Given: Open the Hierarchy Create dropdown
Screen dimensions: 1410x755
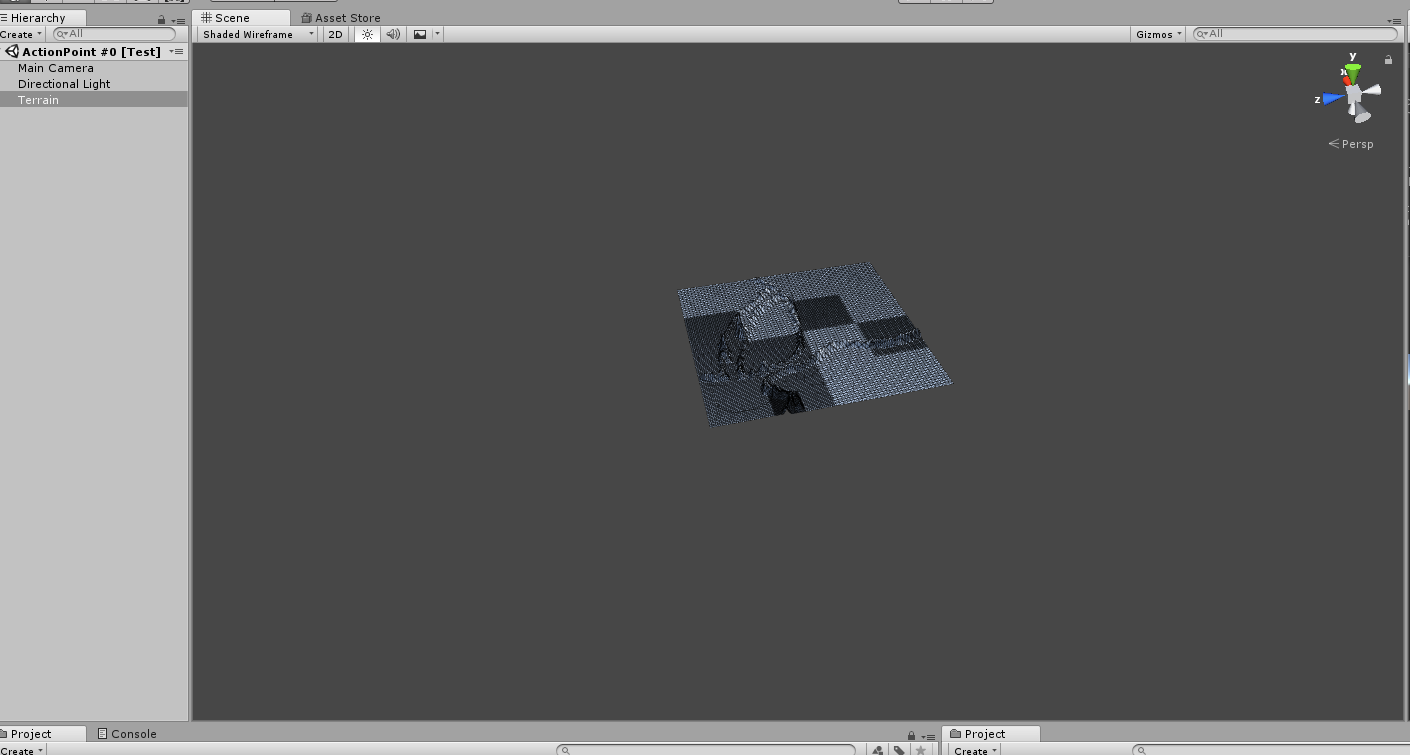Looking at the screenshot, I should click(x=21, y=34).
